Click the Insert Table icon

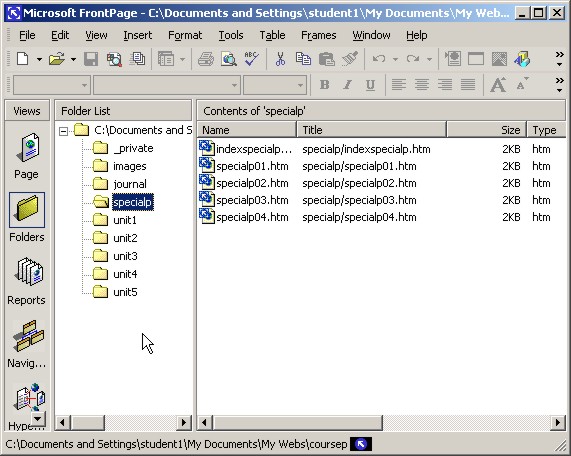pos(476,59)
